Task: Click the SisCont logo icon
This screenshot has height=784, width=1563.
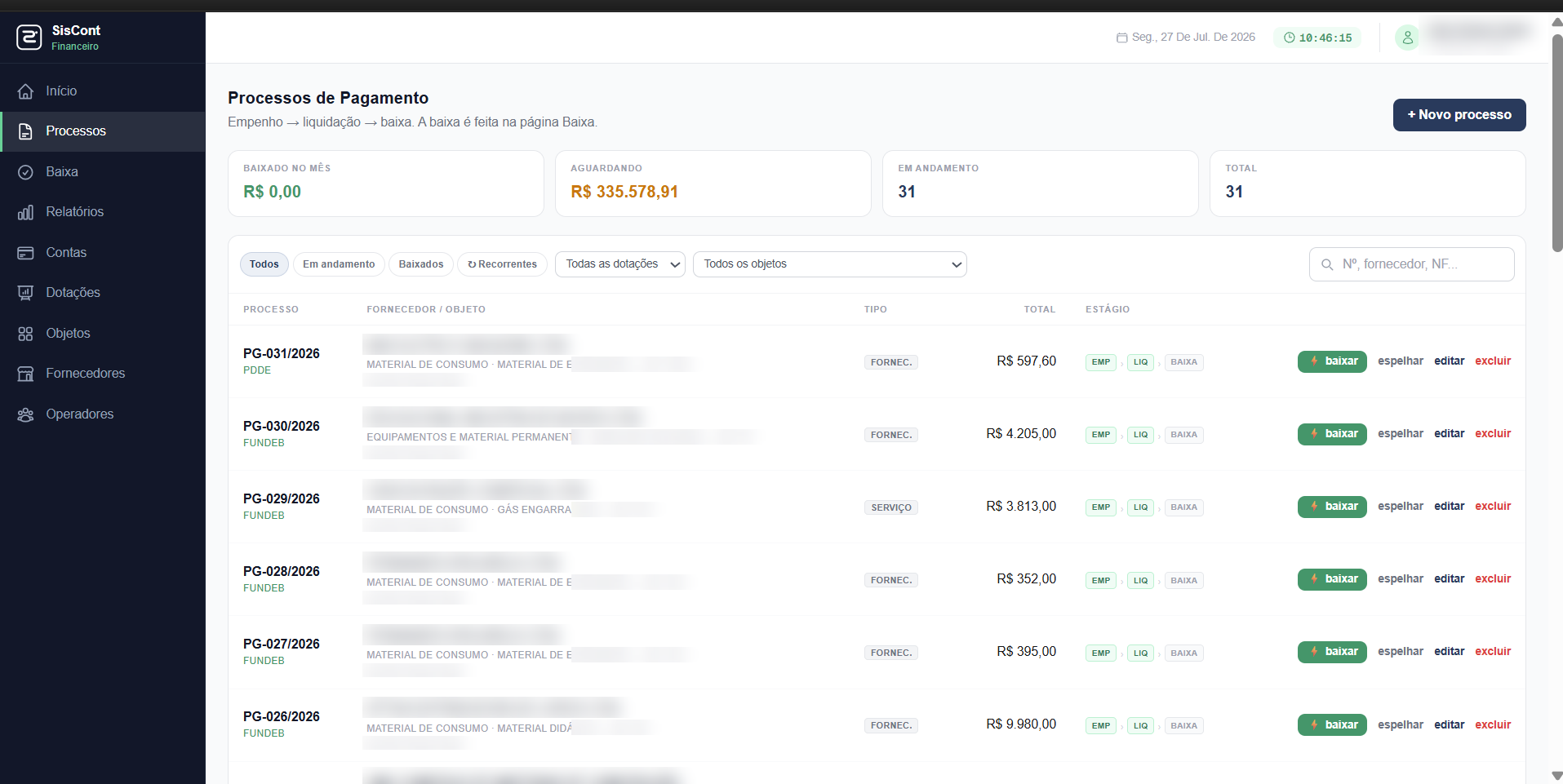Action: pyautogui.click(x=29, y=38)
